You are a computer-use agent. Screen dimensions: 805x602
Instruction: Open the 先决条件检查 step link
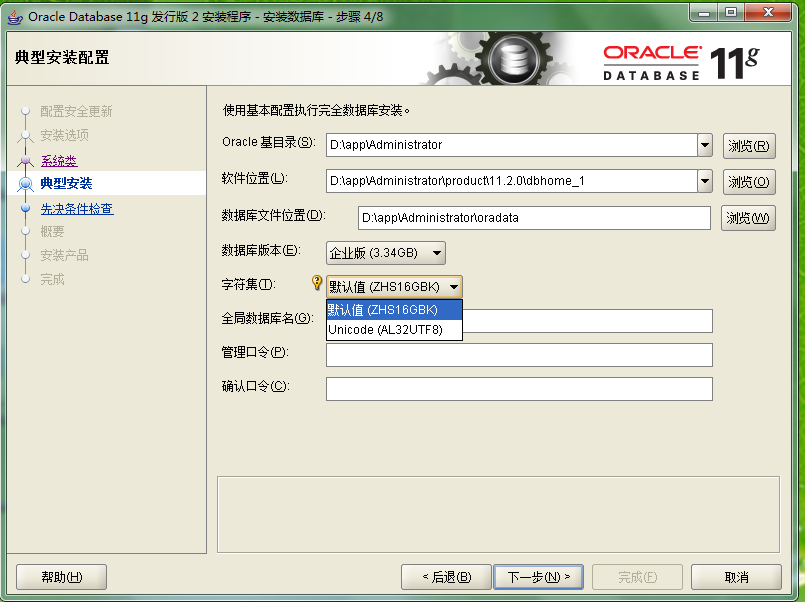click(x=77, y=209)
